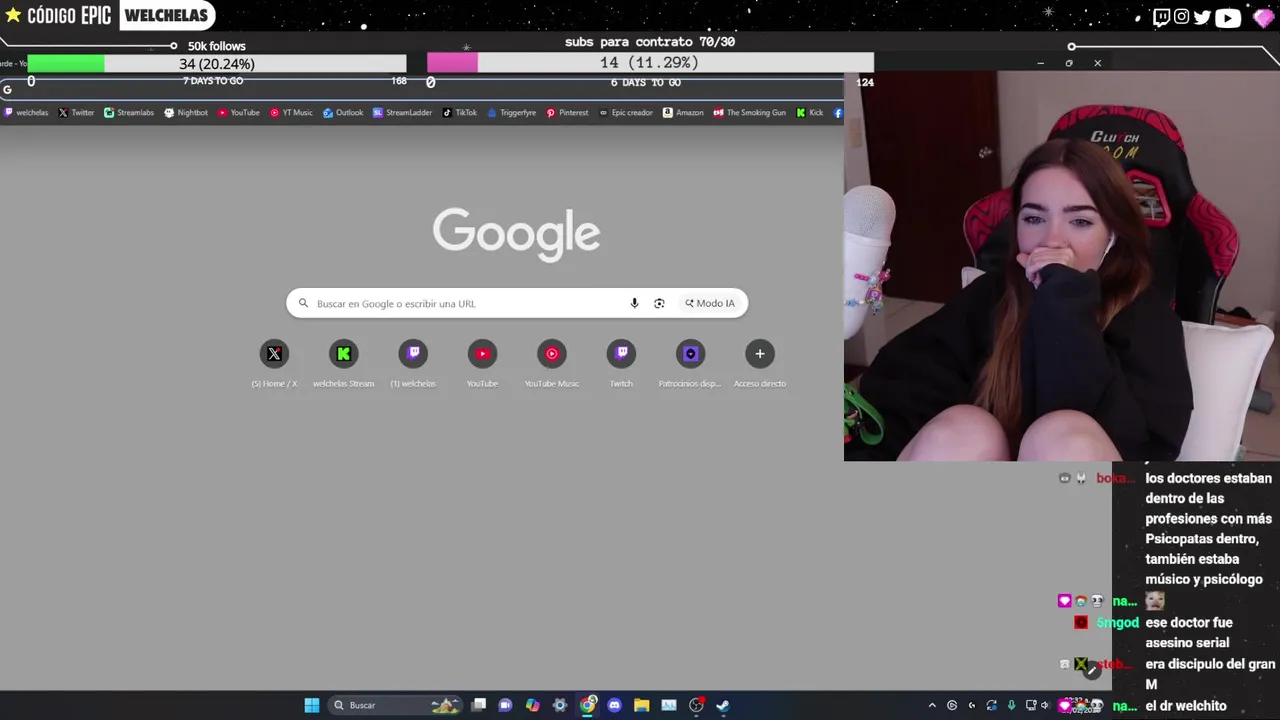The height and width of the screenshot is (720, 1280).
Task: Start voice search with microphone icon
Action: point(634,303)
